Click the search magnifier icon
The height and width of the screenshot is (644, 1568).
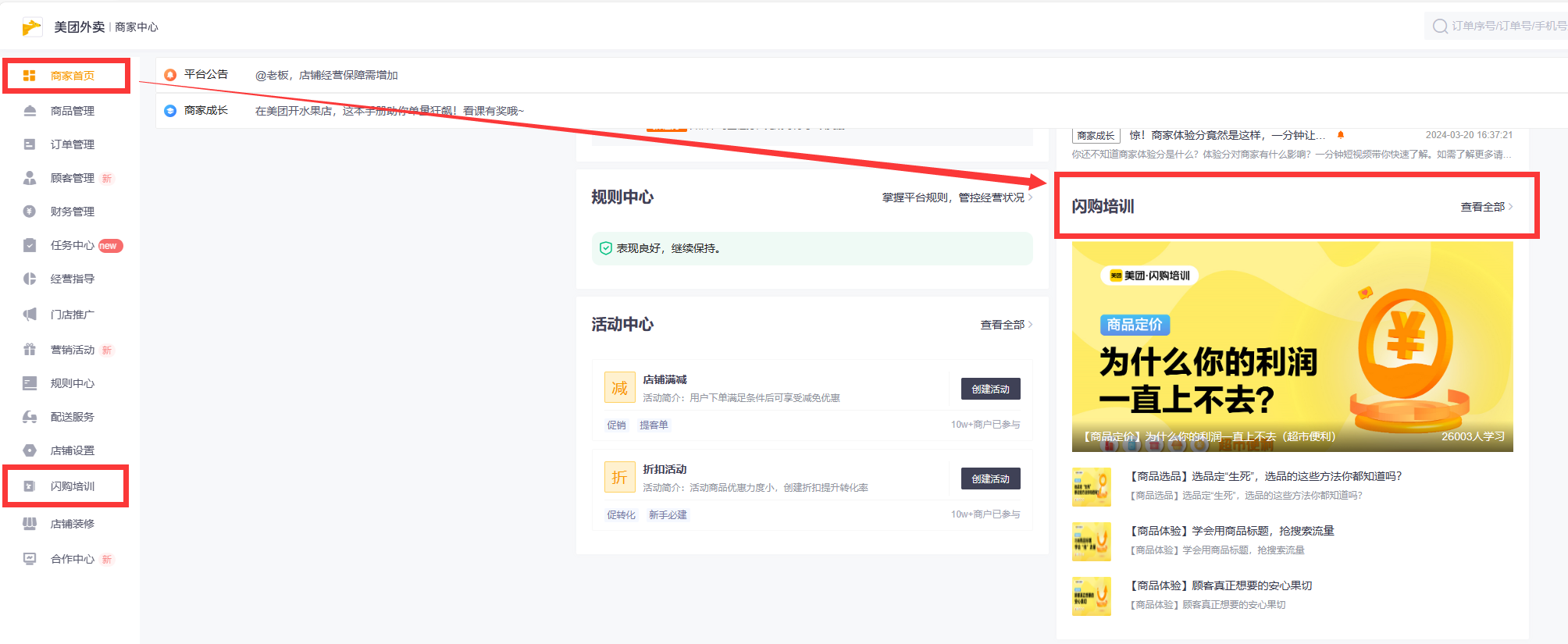point(1440,27)
